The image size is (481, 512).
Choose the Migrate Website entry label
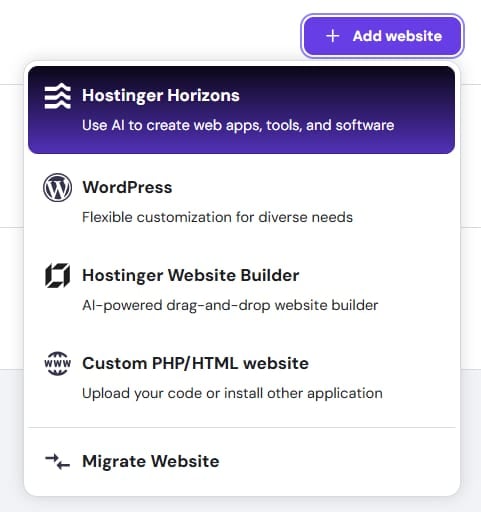151,462
